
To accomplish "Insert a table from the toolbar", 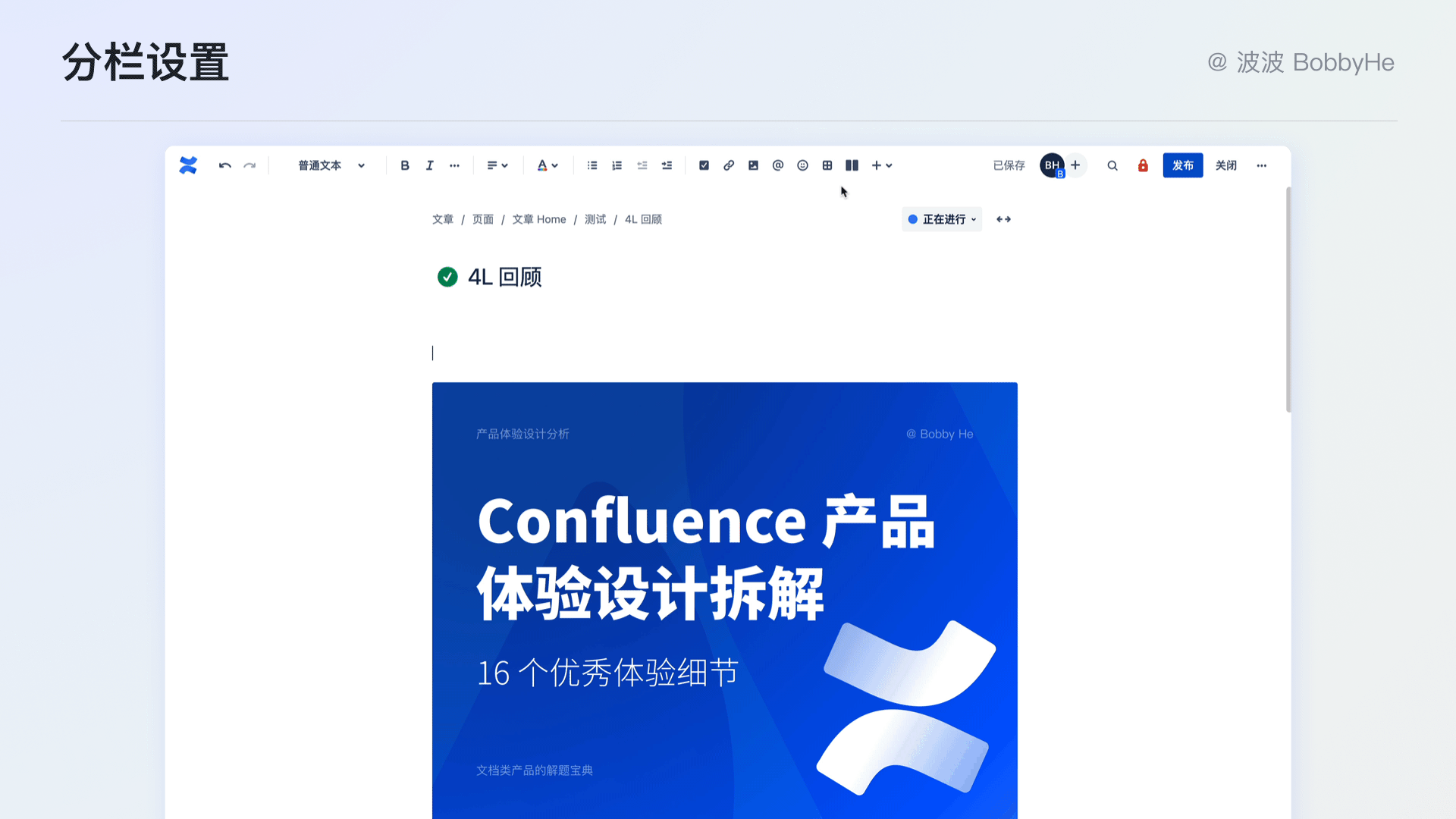I will (827, 165).
